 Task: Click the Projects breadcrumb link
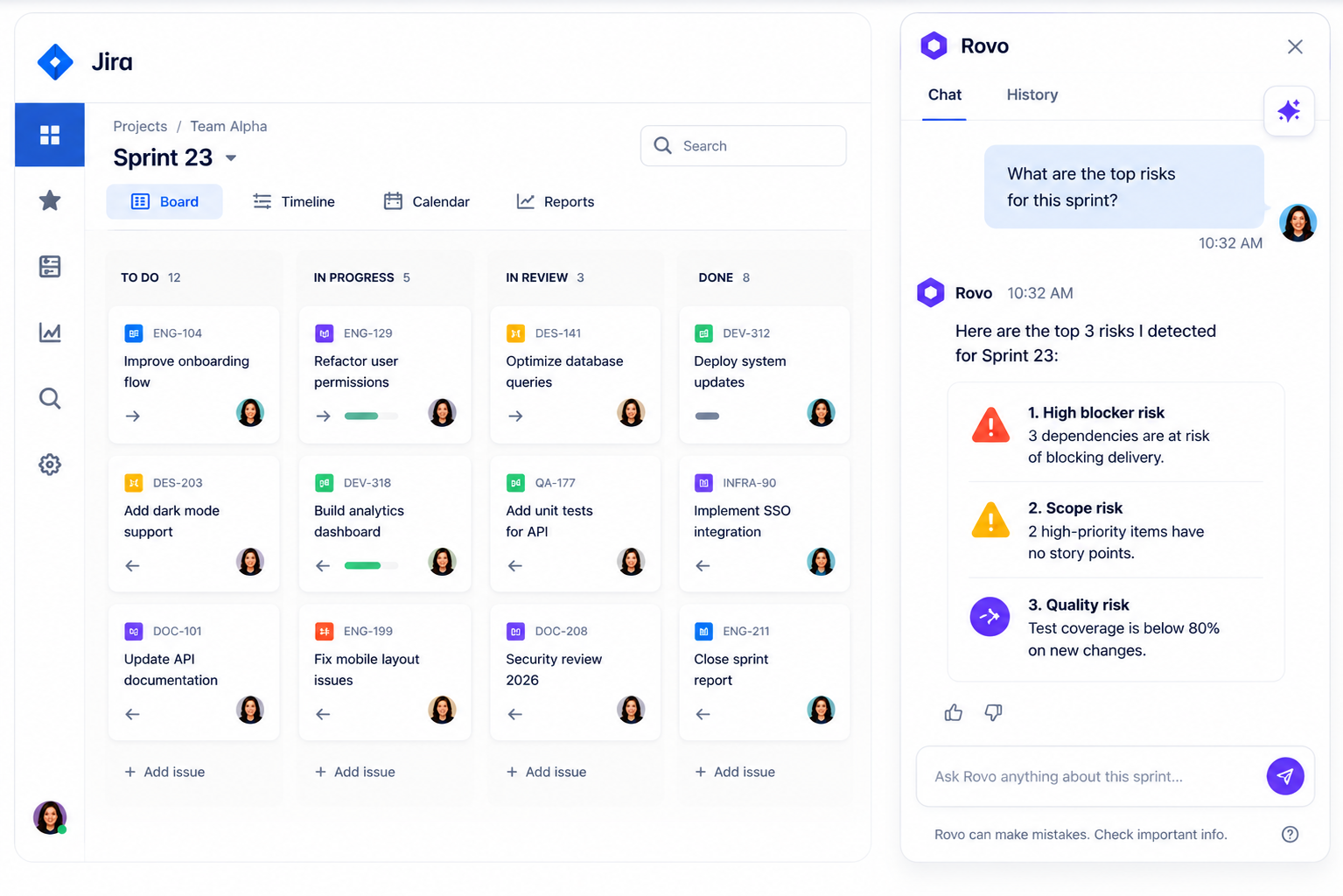[x=140, y=127]
